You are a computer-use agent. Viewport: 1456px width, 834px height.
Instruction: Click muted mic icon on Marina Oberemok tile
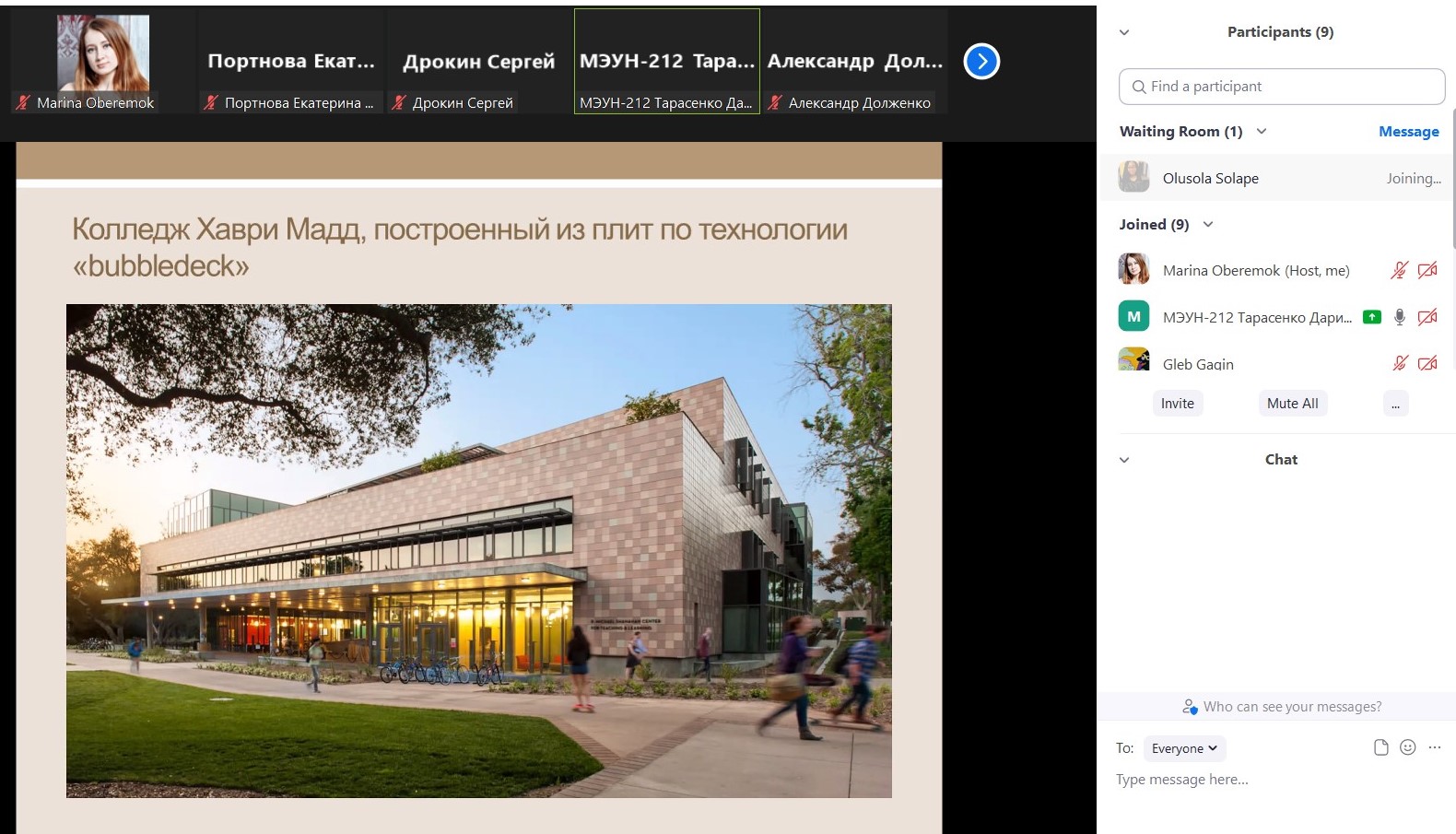click(x=23, y=102)
